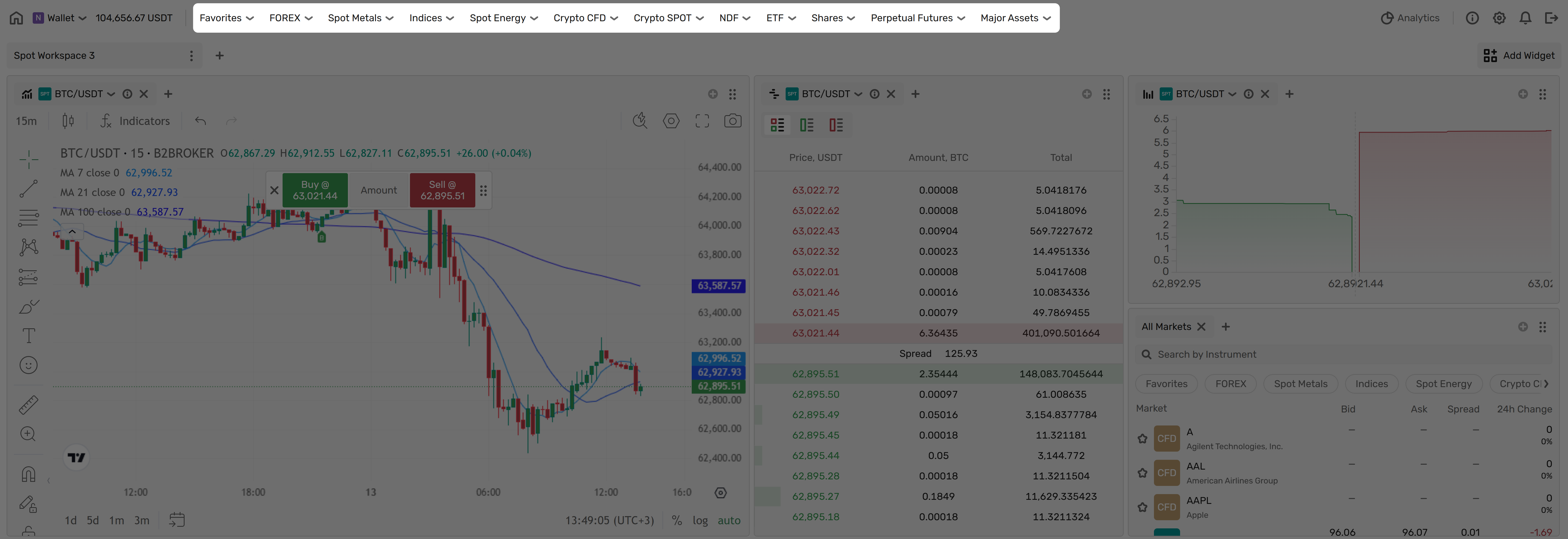Show bids only order book view
Viewport: 1568px width, 539px height.
[807, 125]
